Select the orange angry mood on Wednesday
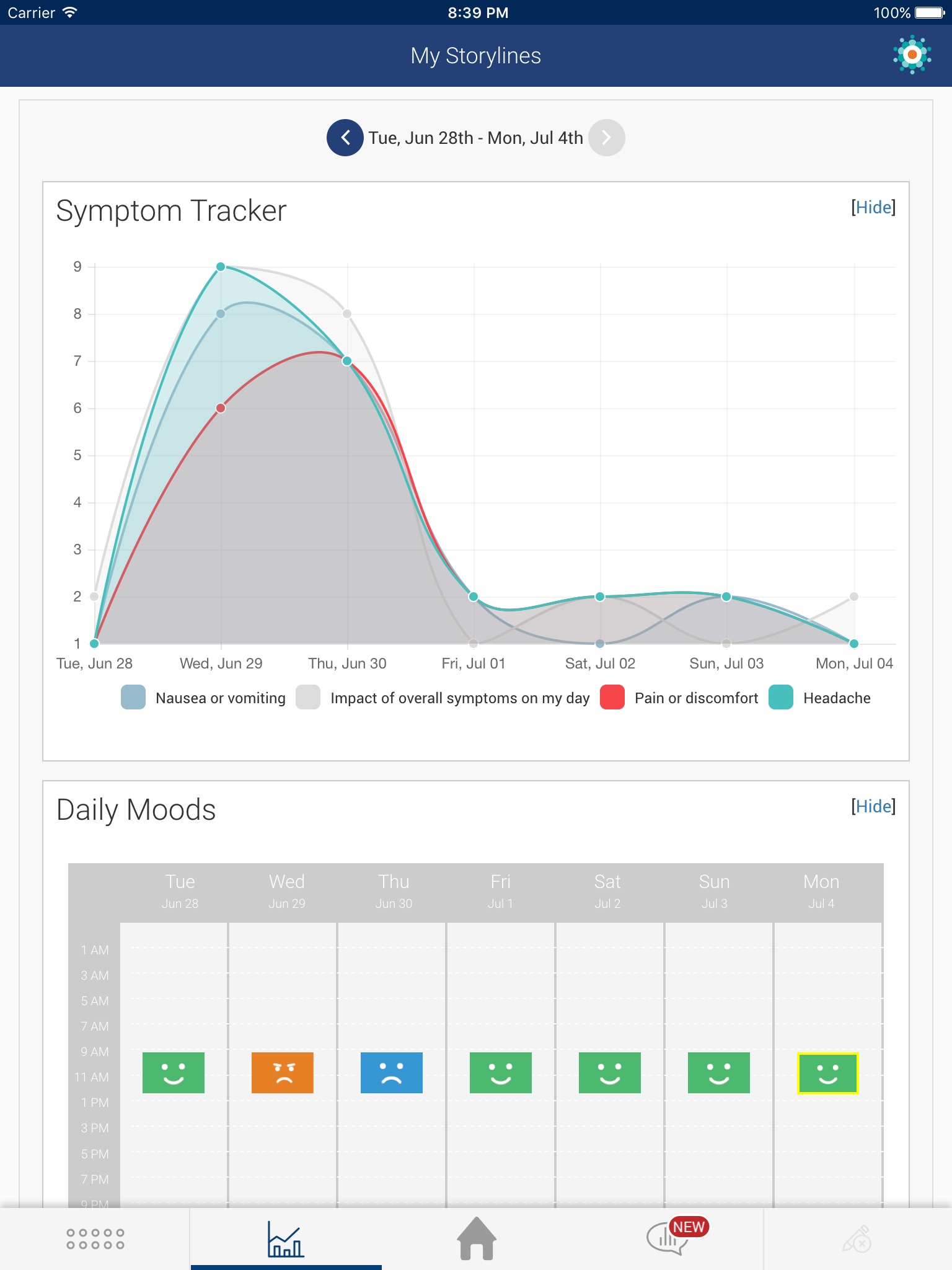Screen dimensions: 952x1270 (x=283, y=1073)
